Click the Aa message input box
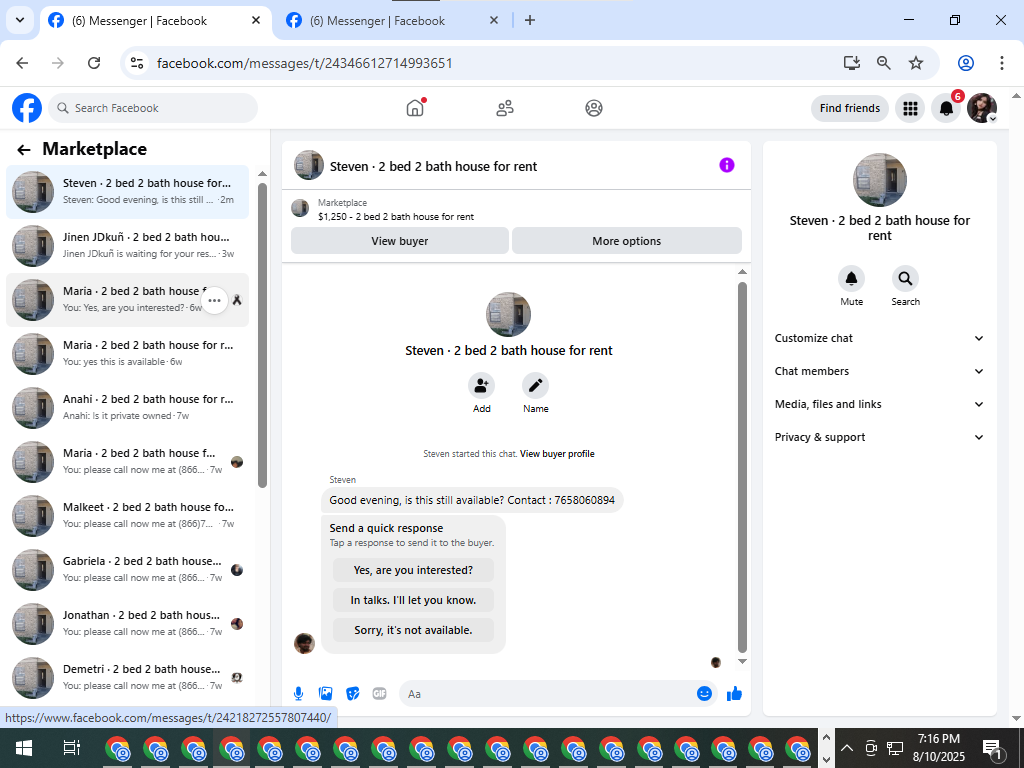 tap(549, 694)
